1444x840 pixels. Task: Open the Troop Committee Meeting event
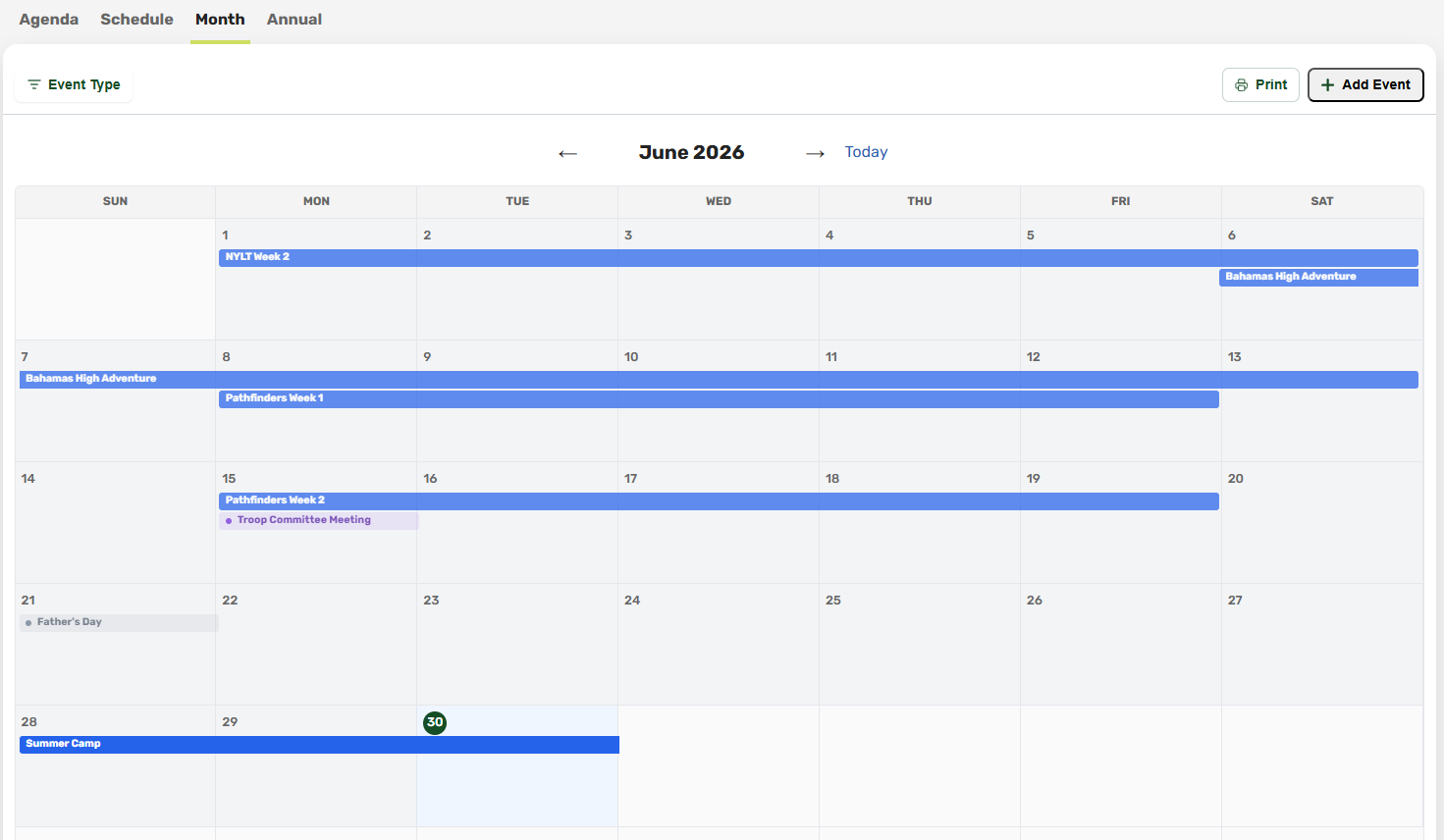tap(318, 520)
